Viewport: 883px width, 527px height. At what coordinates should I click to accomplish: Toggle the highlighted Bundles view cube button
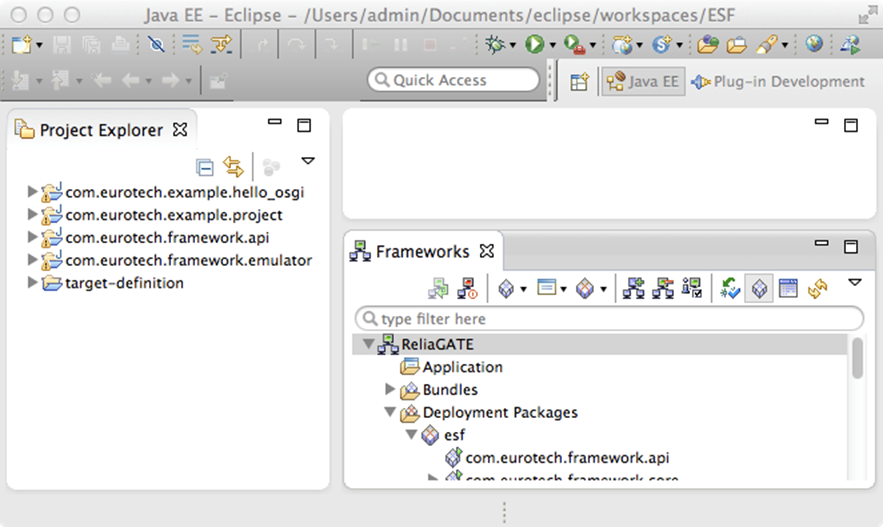(x=759, y=289)
